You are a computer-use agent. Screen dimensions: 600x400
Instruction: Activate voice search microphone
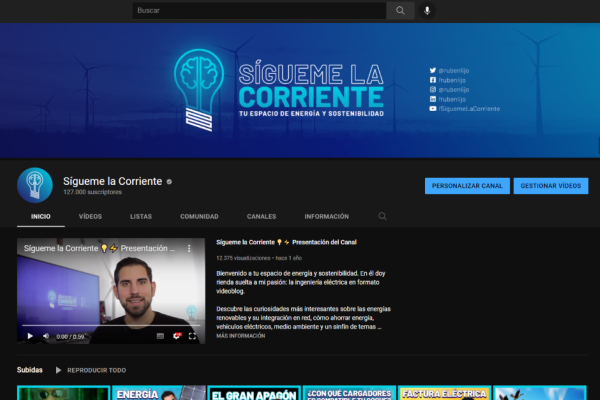[x=427, y=11]
